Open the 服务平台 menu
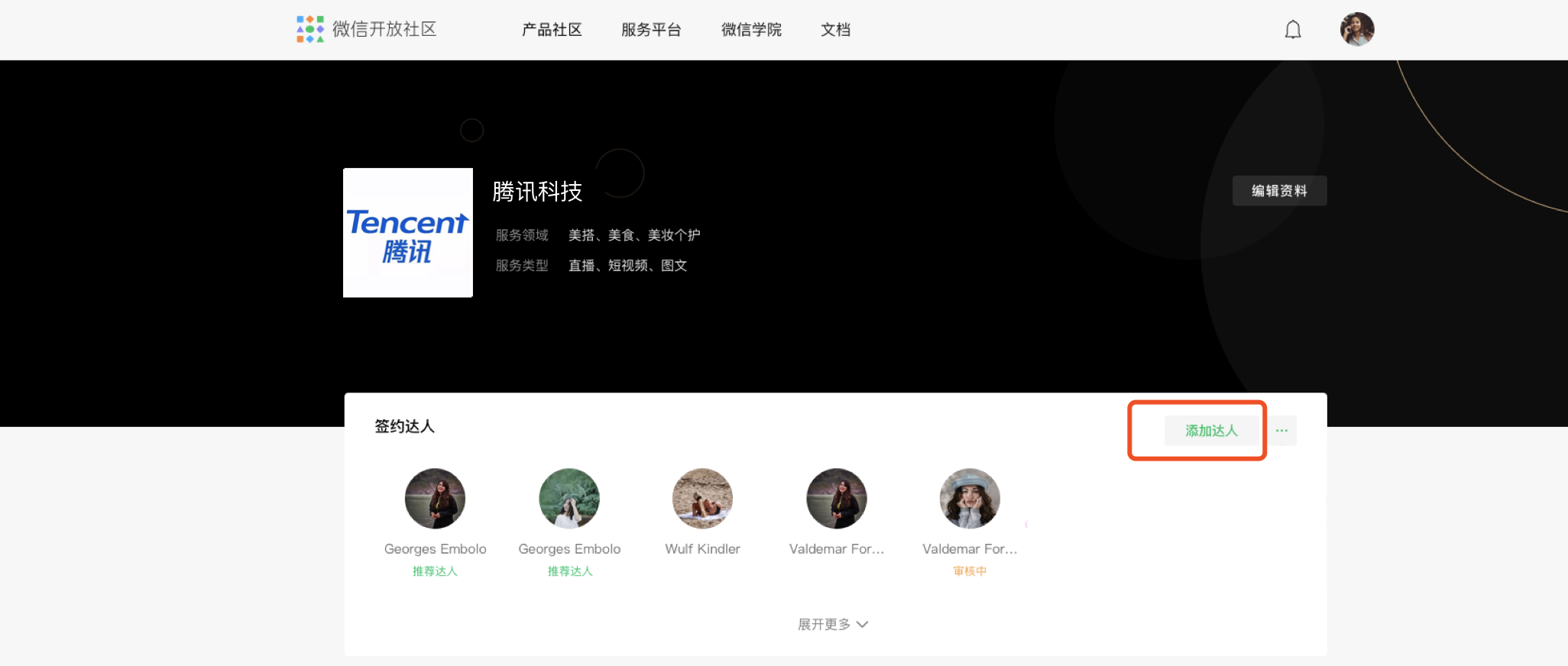Screen dimensions: 1568x666 (x=651, y=30)
